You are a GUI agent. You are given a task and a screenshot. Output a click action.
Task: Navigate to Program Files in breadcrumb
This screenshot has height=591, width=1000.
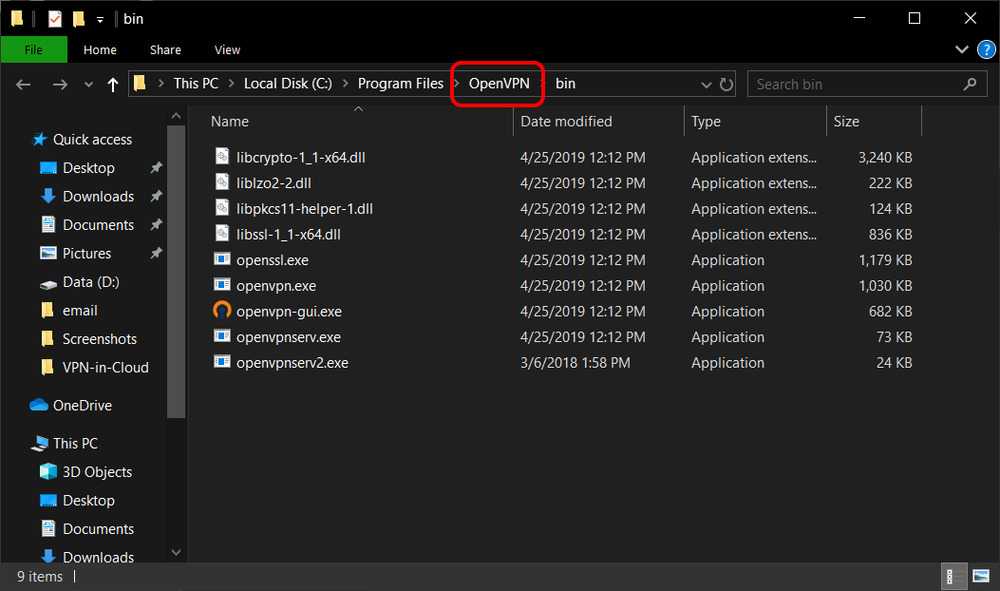[x=400, y=84]
